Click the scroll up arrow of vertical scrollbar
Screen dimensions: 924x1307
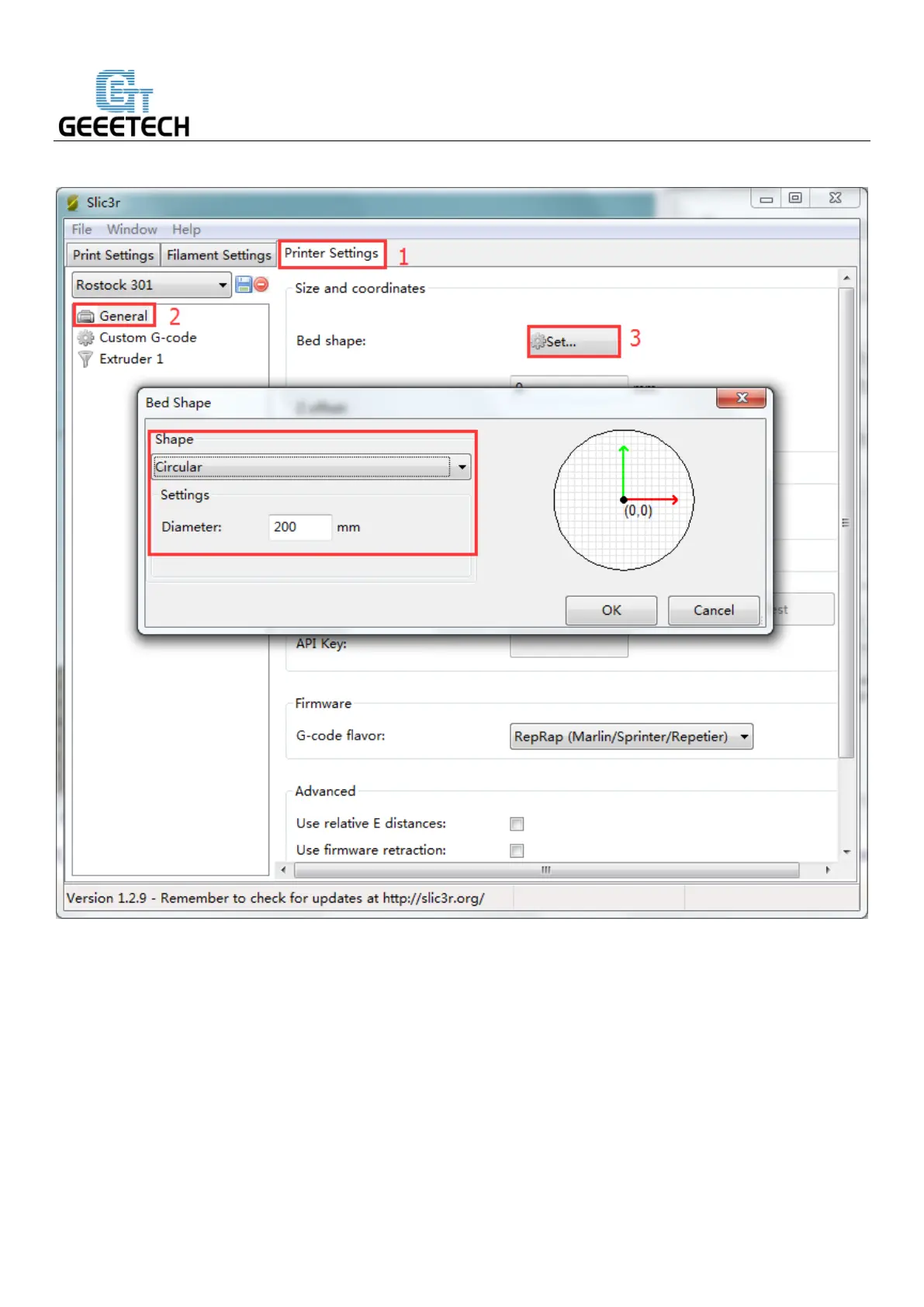(846, 278)
